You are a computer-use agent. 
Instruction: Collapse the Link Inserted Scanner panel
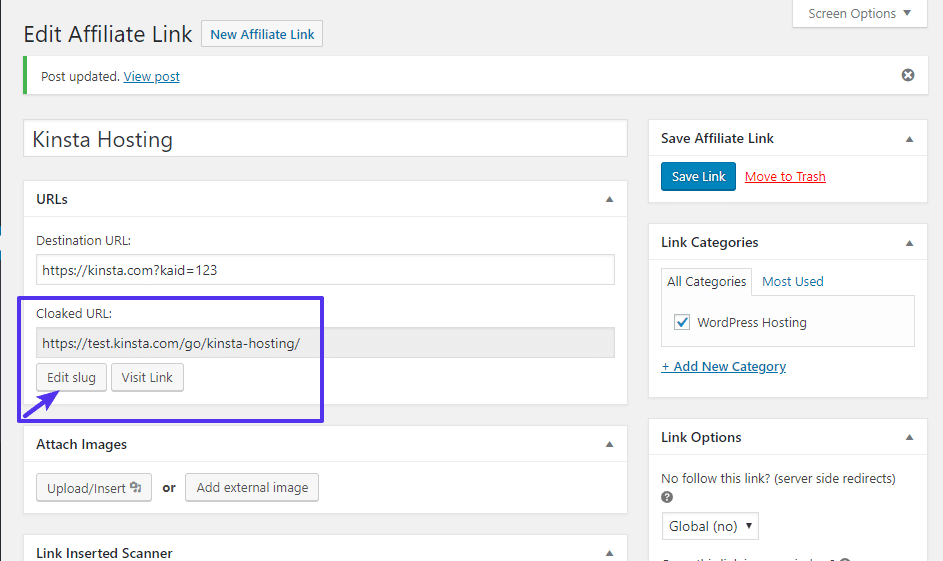pyautogui.click(x=609, y=552)
